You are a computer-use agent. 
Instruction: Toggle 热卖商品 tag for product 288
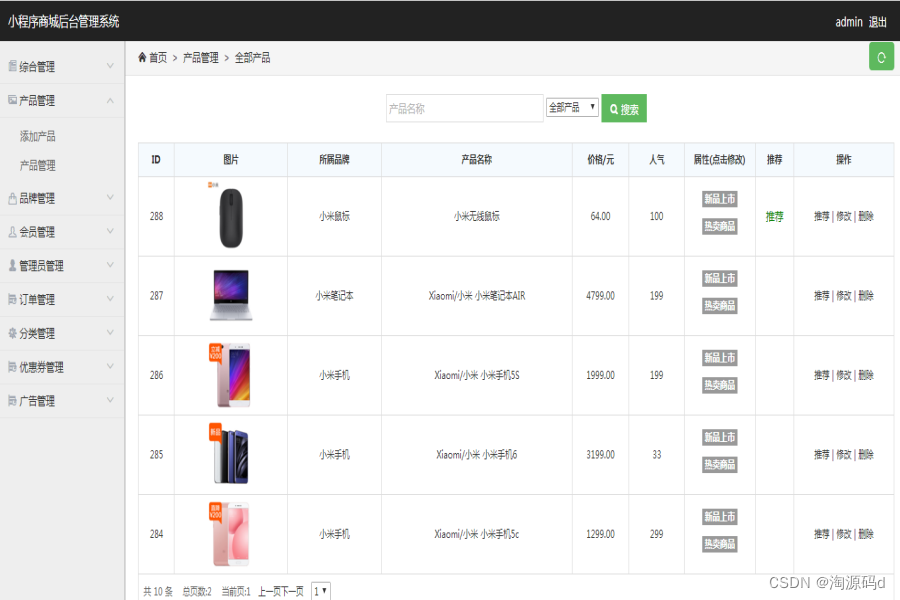pos(720,226)
